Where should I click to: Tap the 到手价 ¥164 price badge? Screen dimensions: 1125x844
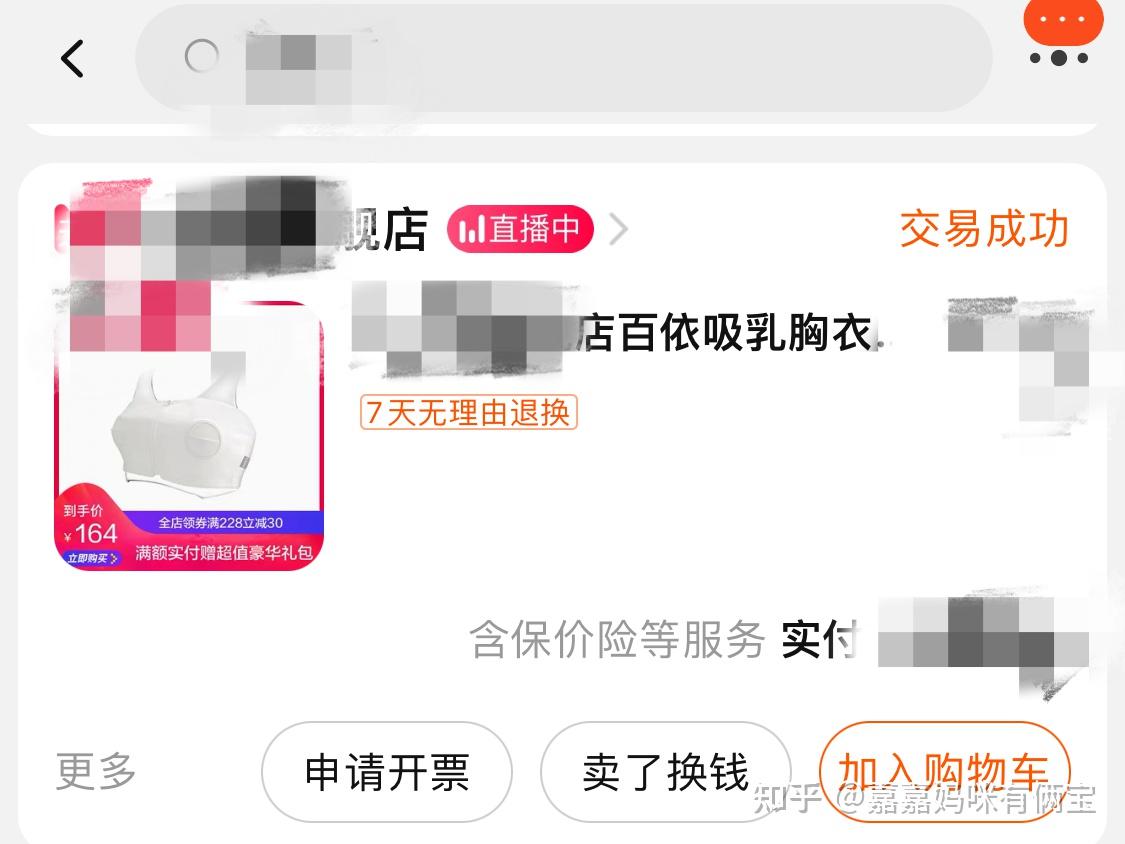[90, 525]
